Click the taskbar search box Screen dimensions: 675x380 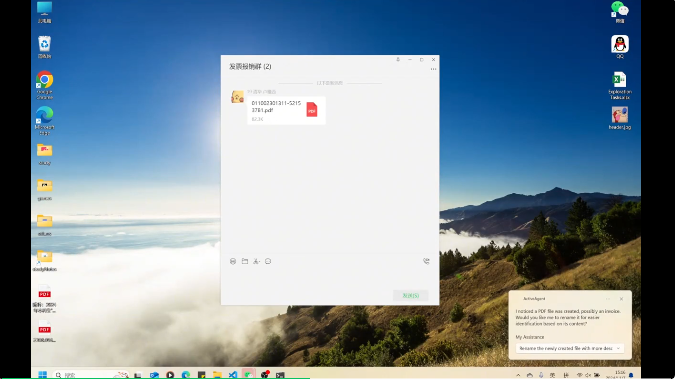coord(91,375)
